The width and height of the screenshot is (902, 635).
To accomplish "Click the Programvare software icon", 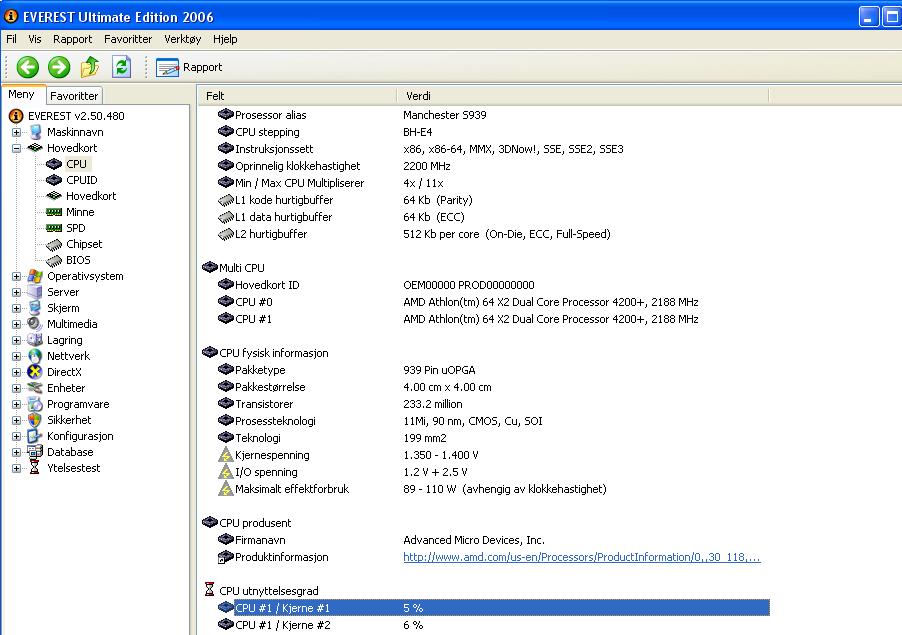I will (35, 404).
